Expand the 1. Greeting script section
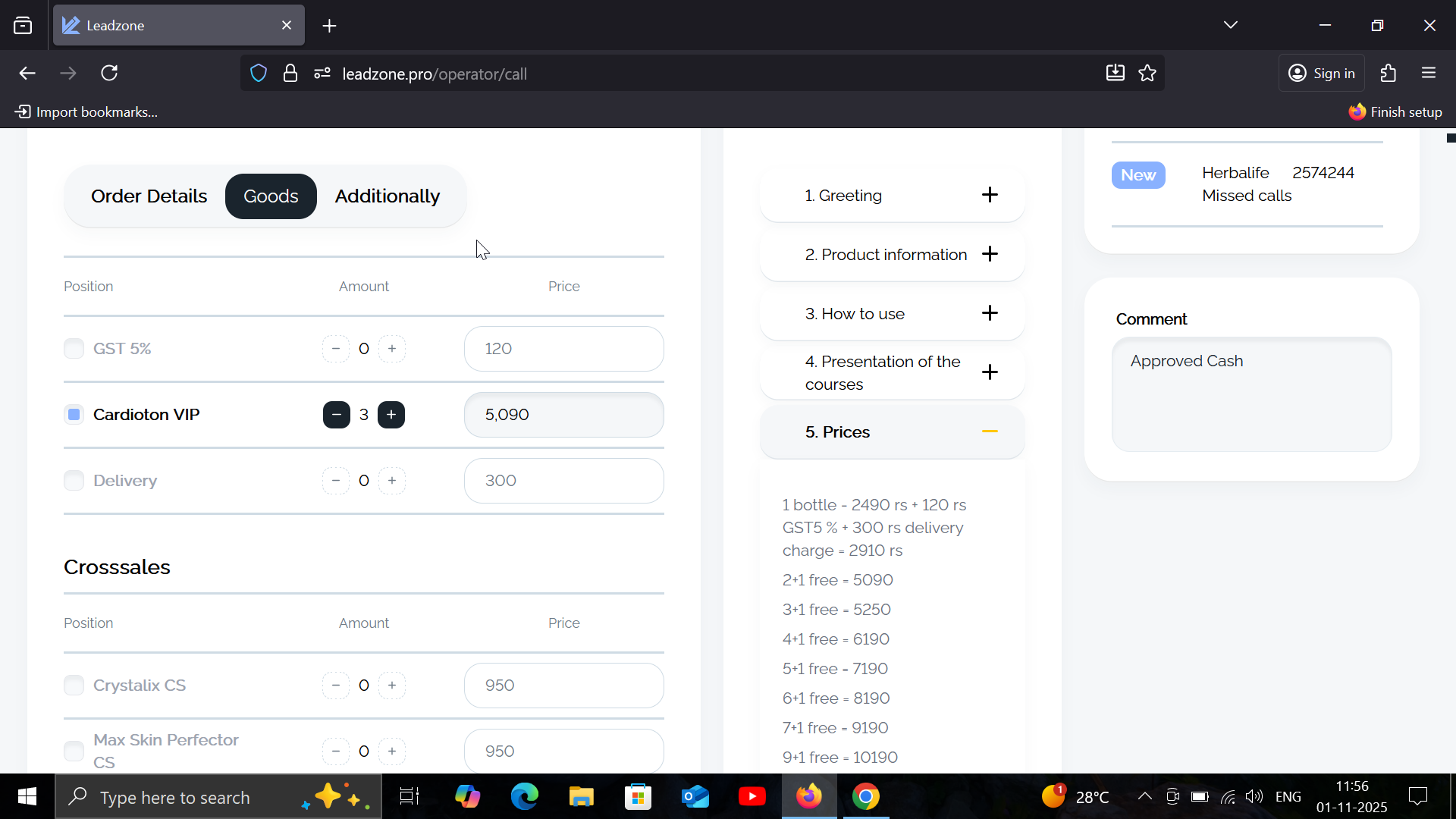The width and height of the screenshot is (1456, 819). pos(990,195)
